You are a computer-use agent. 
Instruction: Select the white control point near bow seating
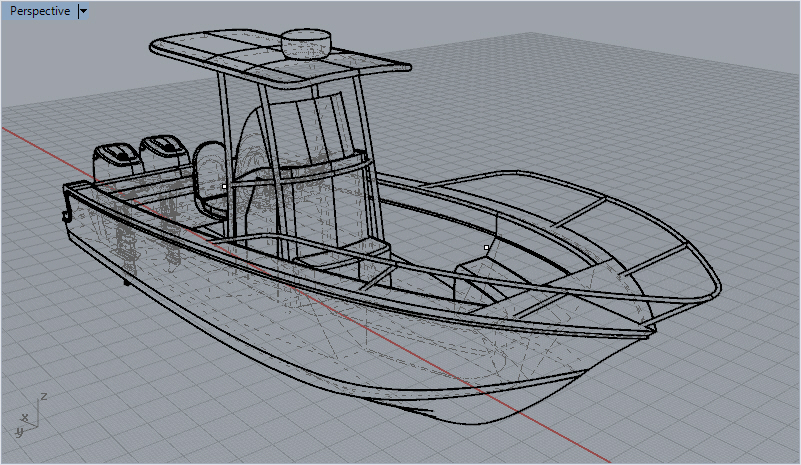[x=487, y=247]
